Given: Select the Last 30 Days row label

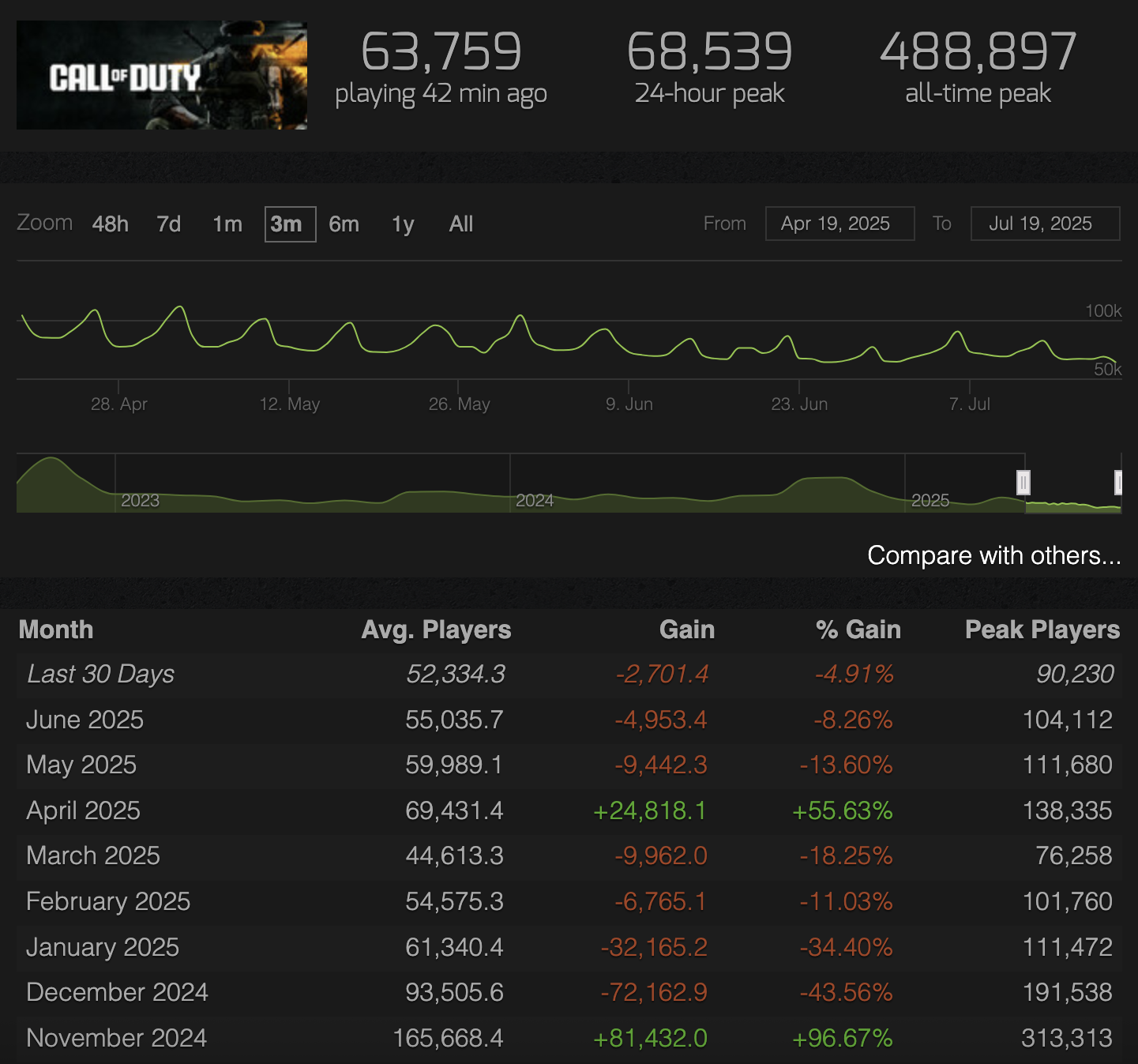Looking at the screenshot, I should click(100, 674).
